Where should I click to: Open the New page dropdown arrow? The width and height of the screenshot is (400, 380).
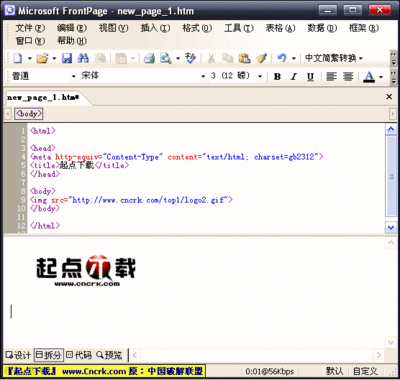coord(30,59)
